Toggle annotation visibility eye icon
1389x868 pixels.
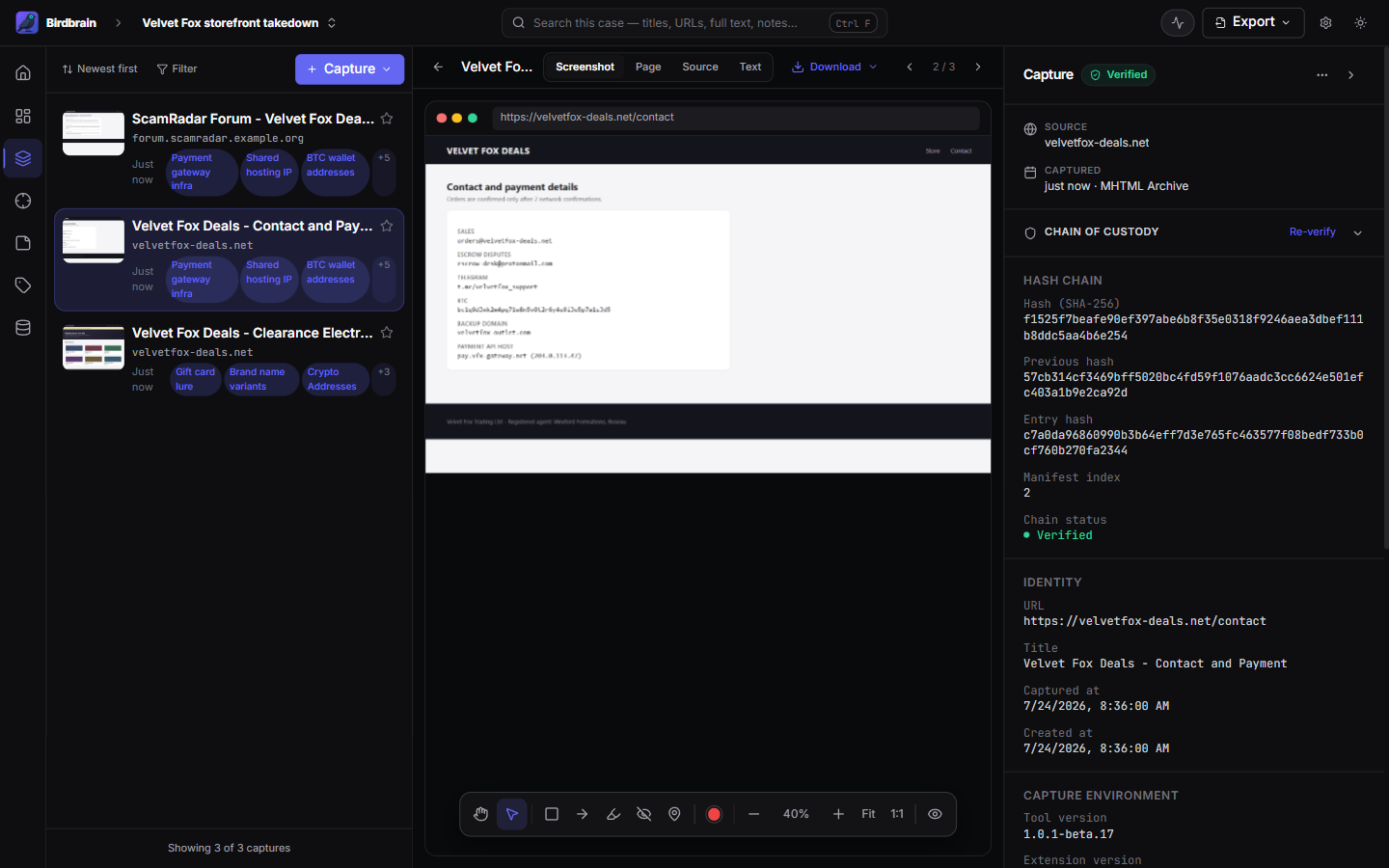point(935,814)
